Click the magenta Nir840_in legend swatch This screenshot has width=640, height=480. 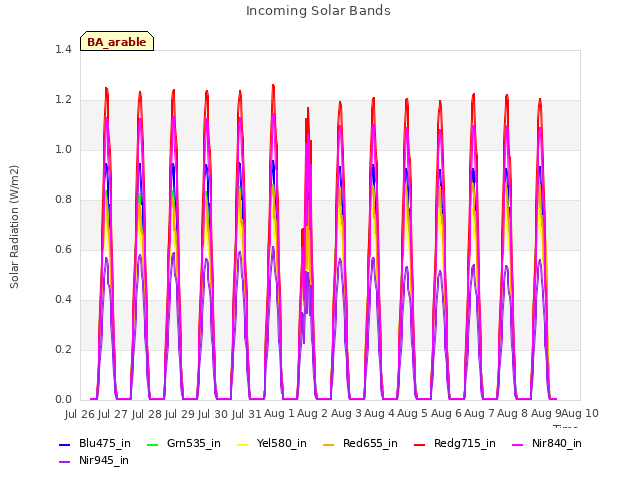click(x=518, y=444)
